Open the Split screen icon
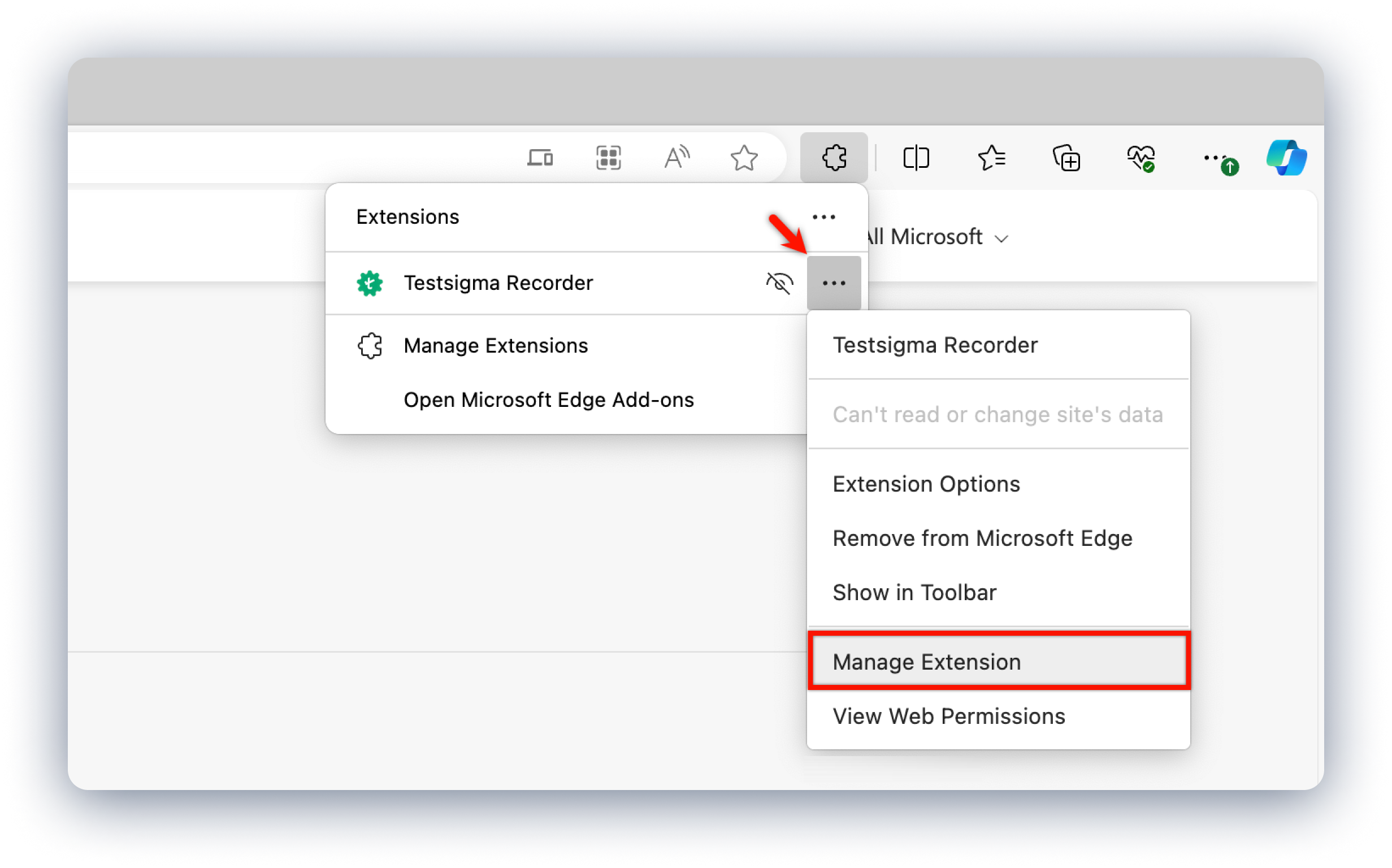 point(916,157)
